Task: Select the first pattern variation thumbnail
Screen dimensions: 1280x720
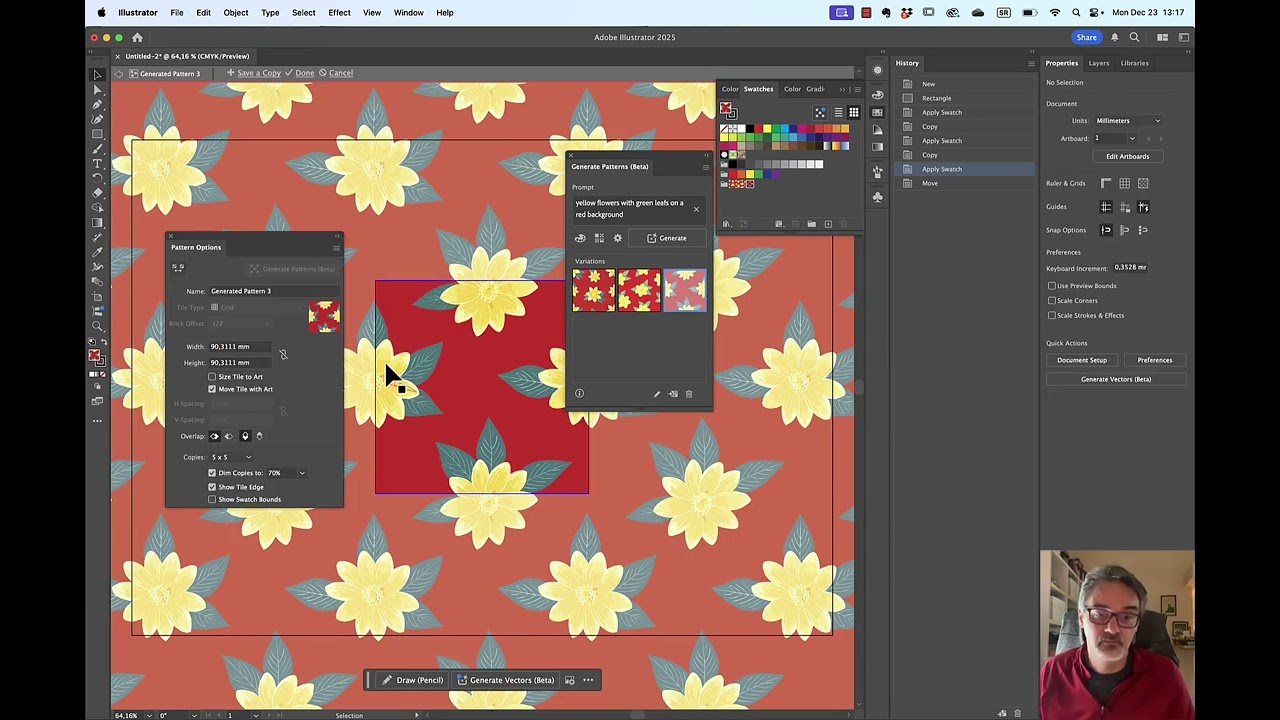Action: point(594,290)
